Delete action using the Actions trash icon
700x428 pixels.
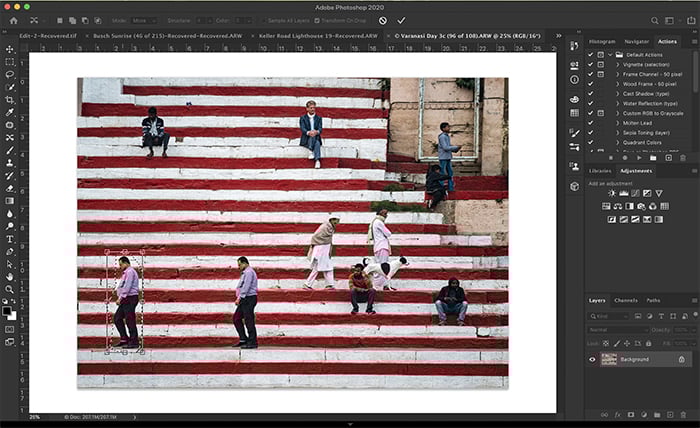(682, 158)
